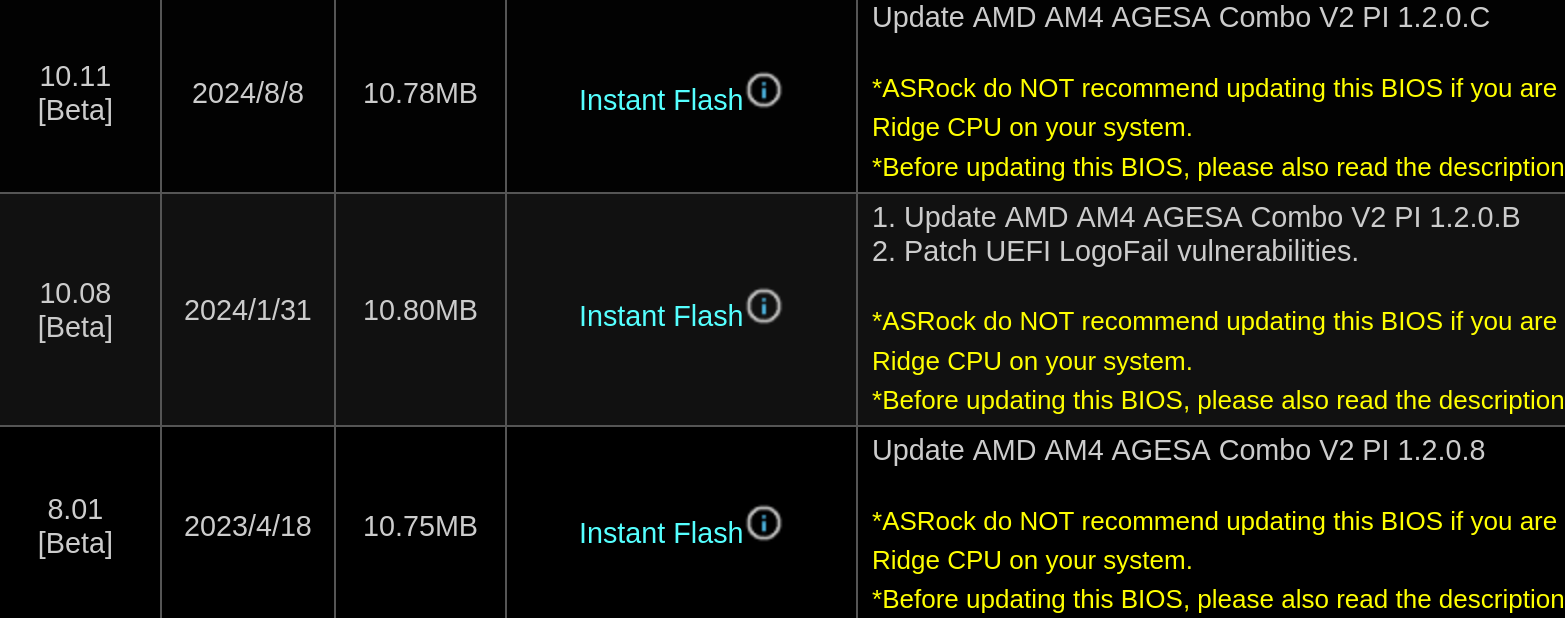The height and width of the screenshot is (618, 1565).
Task: Click the AGESA Combo V2 PI 1.2.0.B description line
Action: coord(1196,217)
